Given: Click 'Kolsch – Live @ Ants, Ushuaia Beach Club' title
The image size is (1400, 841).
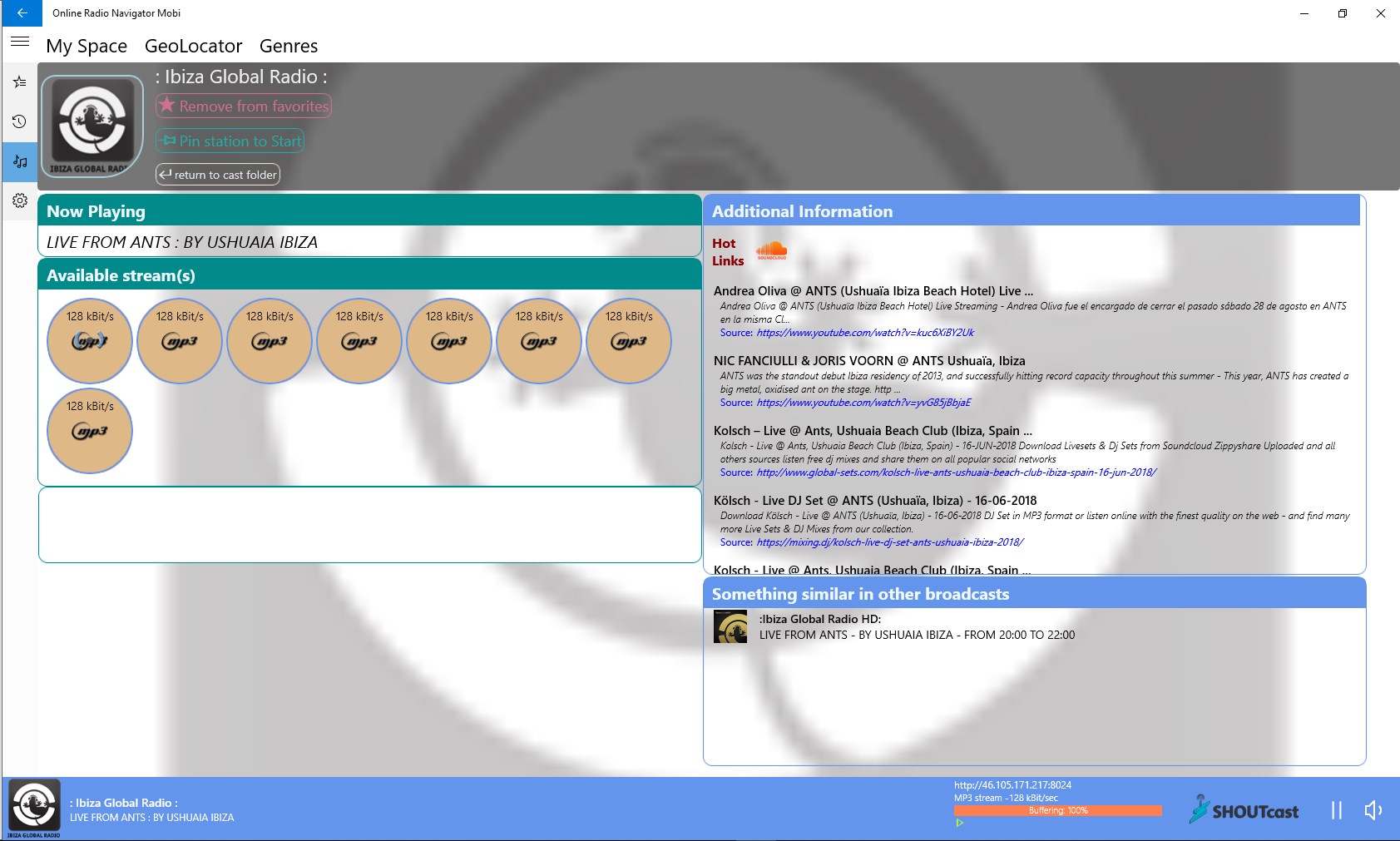Looking at the screenshot, I should [873, 431].
